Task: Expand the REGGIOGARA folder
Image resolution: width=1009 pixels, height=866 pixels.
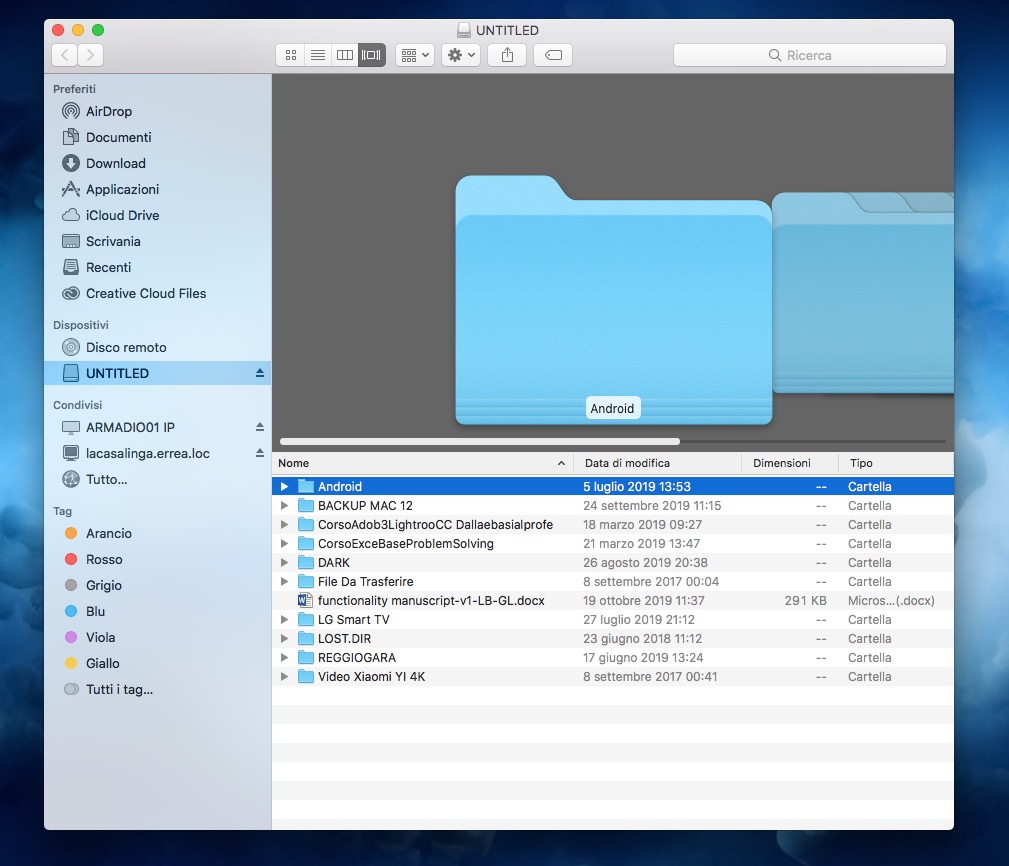Action: pyautogui.click(x=284, y=658)
